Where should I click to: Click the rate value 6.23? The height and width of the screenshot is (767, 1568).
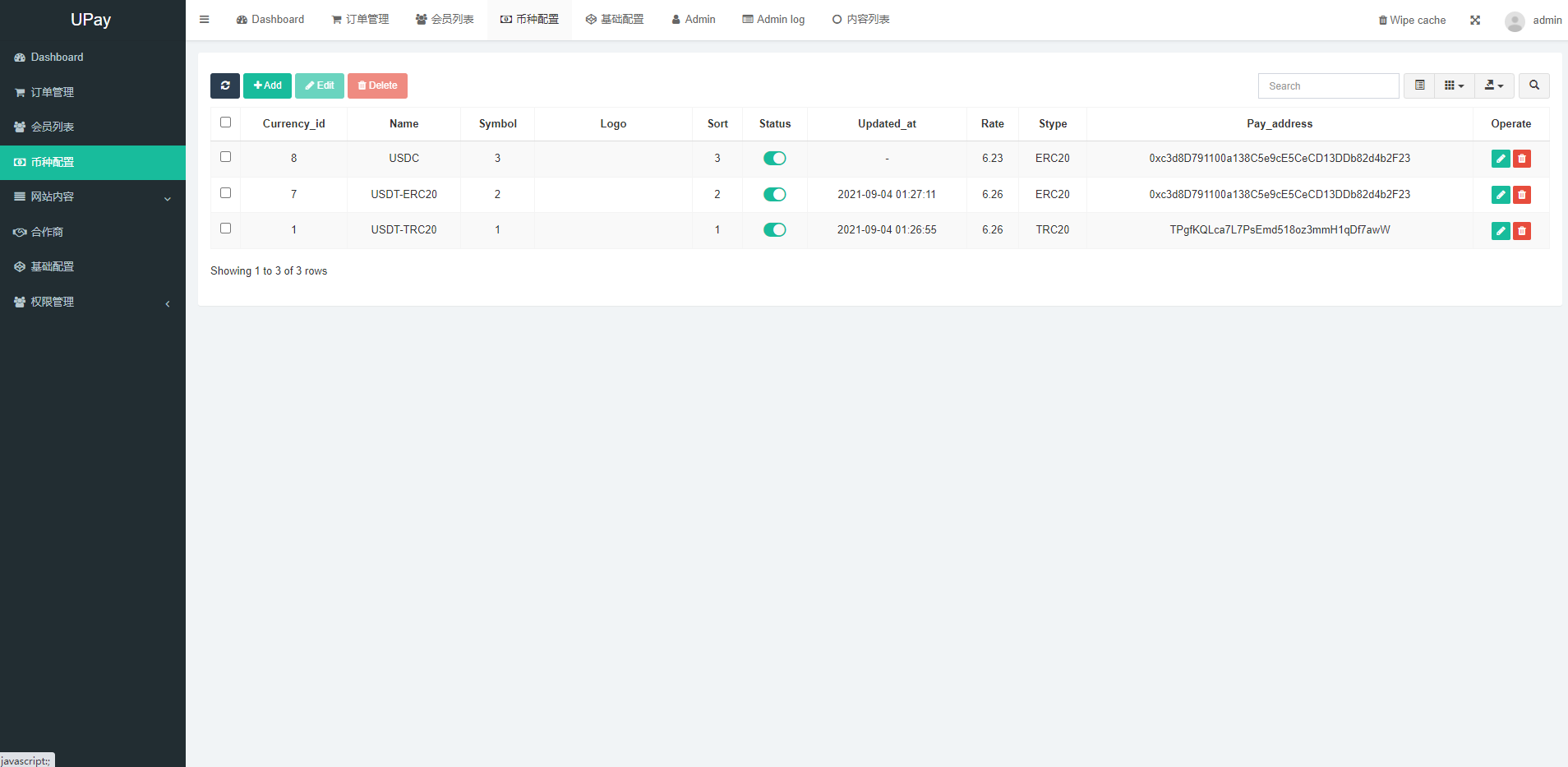click(992, 159)
